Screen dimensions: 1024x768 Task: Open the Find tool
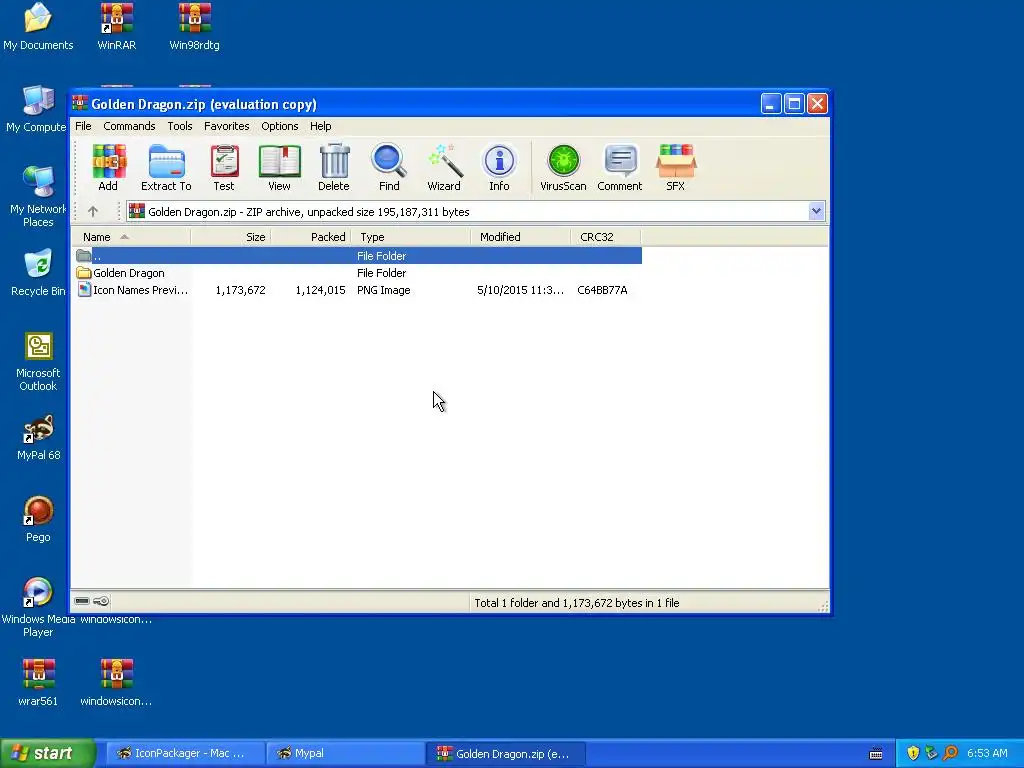tap(389, 167)
